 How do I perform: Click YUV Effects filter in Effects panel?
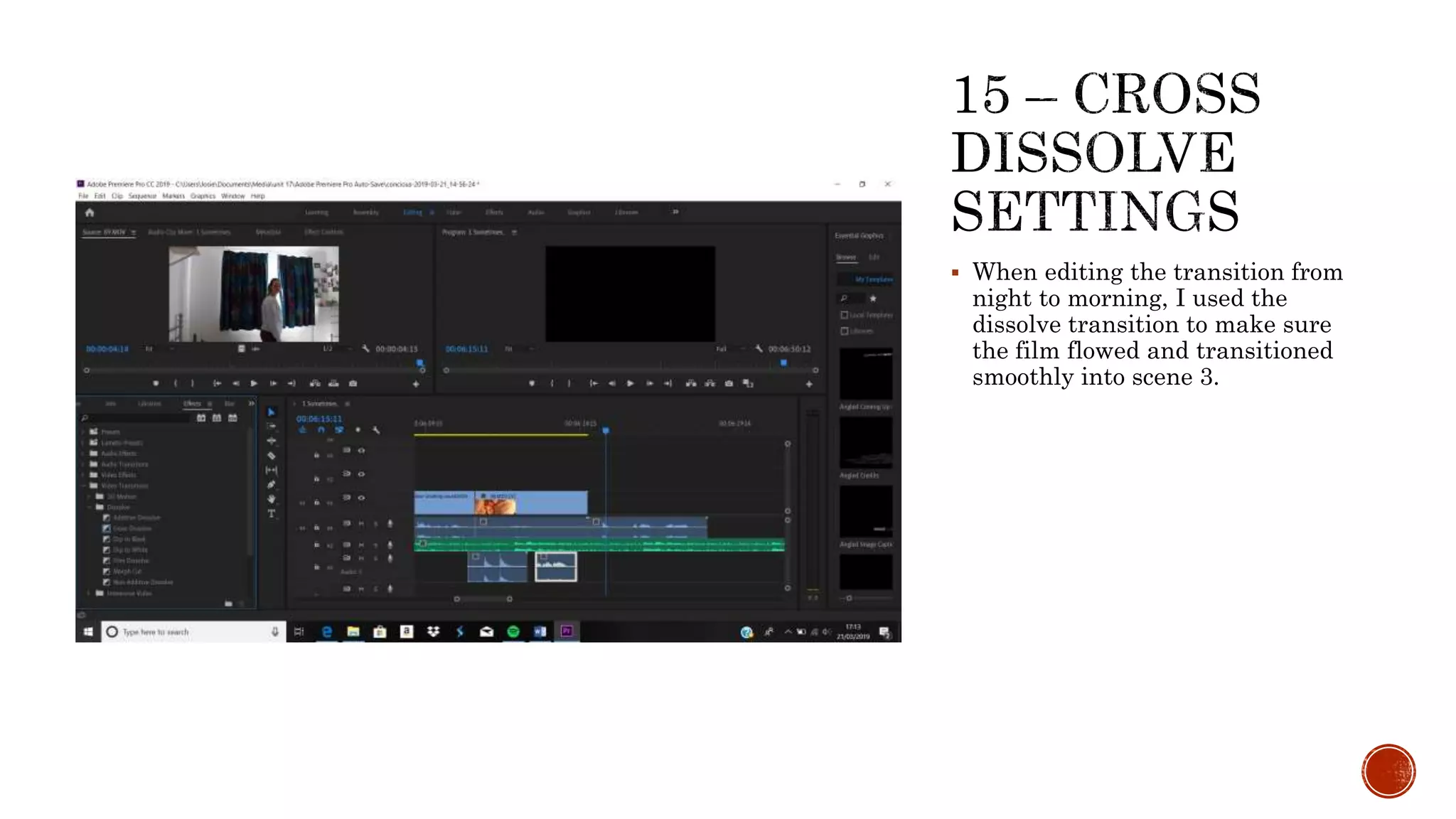pyautogui.click(x=232, y=418)
